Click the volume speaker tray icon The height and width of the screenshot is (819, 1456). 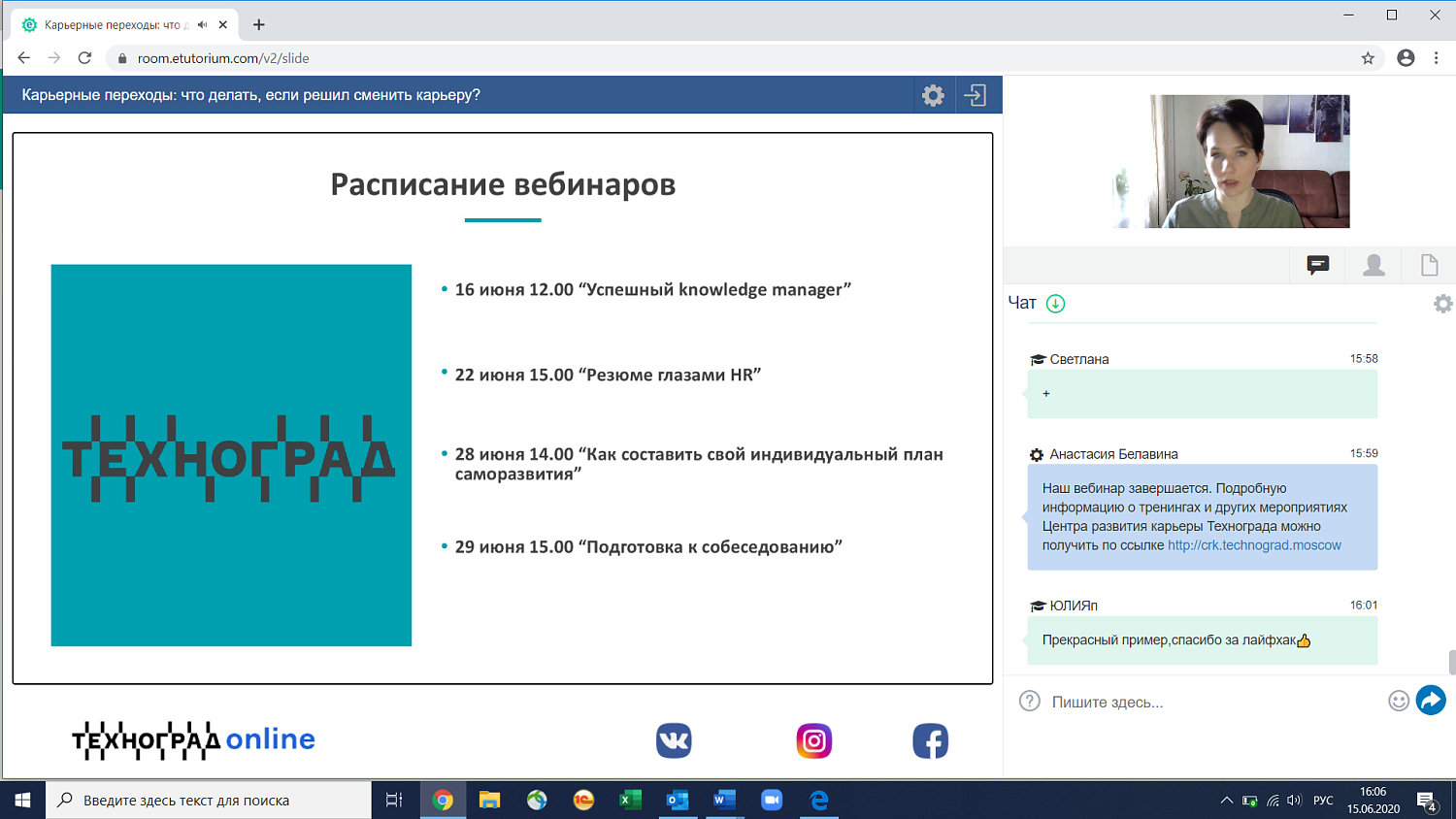1294,801
